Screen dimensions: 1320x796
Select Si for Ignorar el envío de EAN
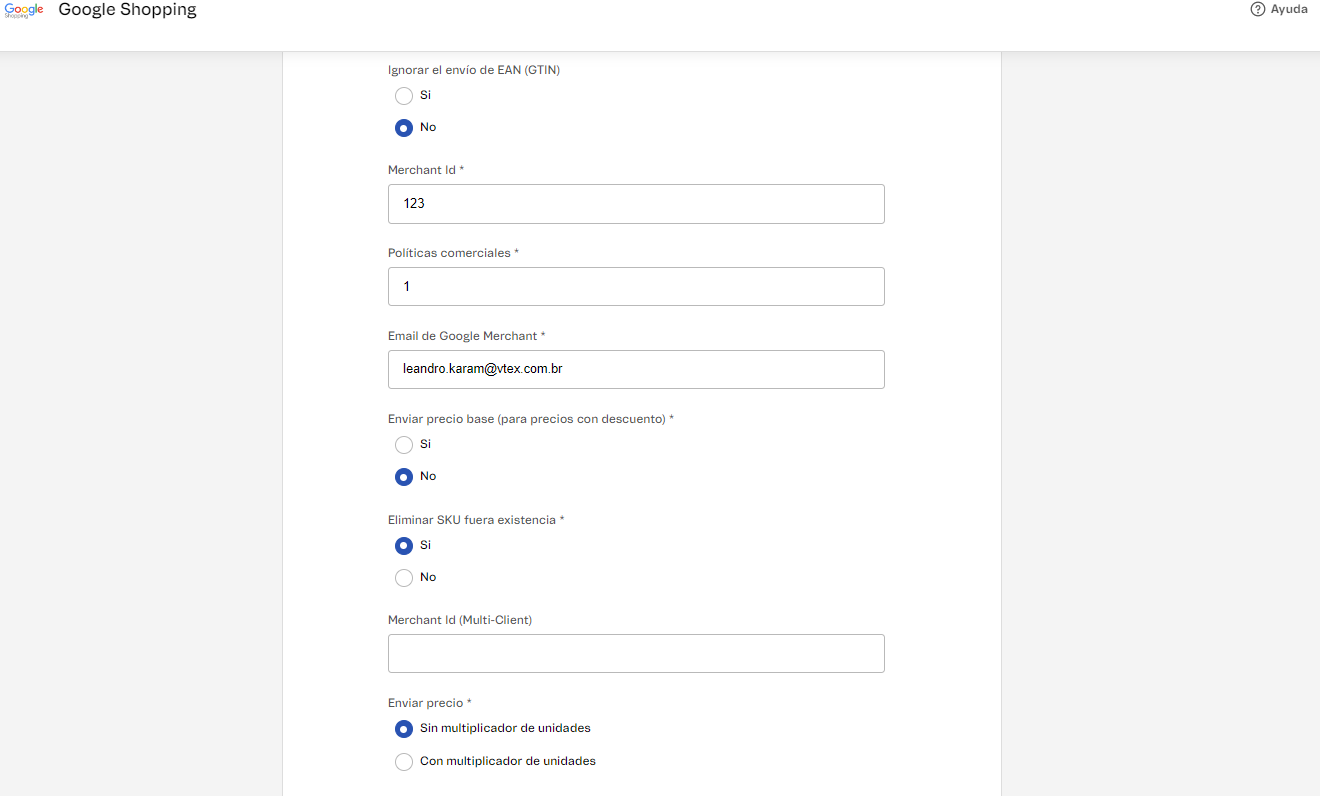[x=404, y=96]
